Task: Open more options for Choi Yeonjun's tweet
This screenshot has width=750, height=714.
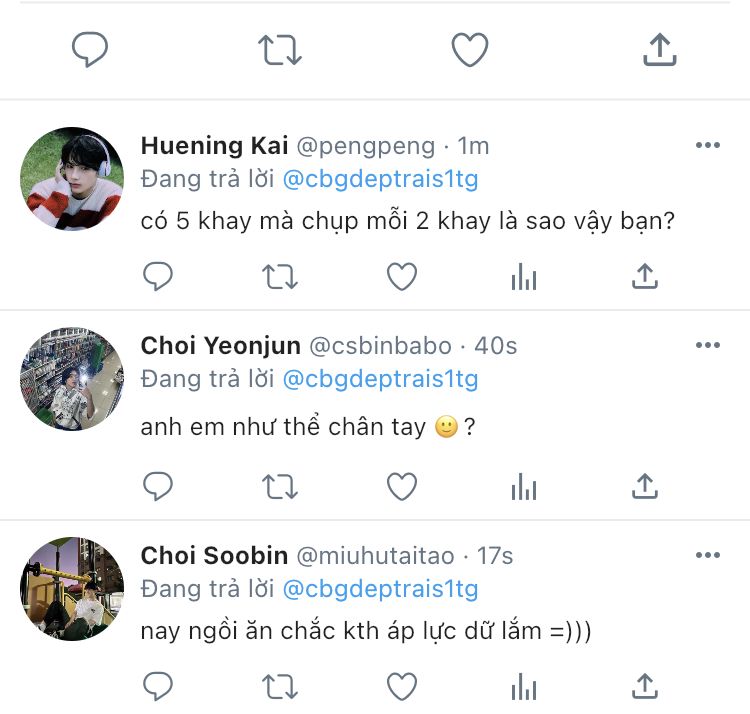Action: pyautogui.click(x=707, y=346)
